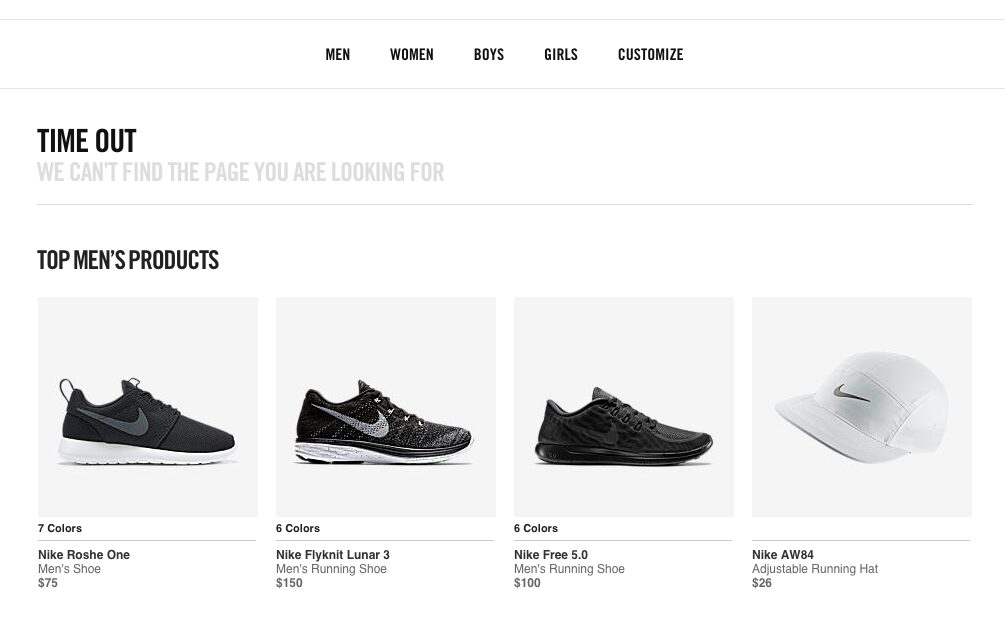
Task: Click the $75 price under Nike Roshe One
Action: [x=48, y=583]
